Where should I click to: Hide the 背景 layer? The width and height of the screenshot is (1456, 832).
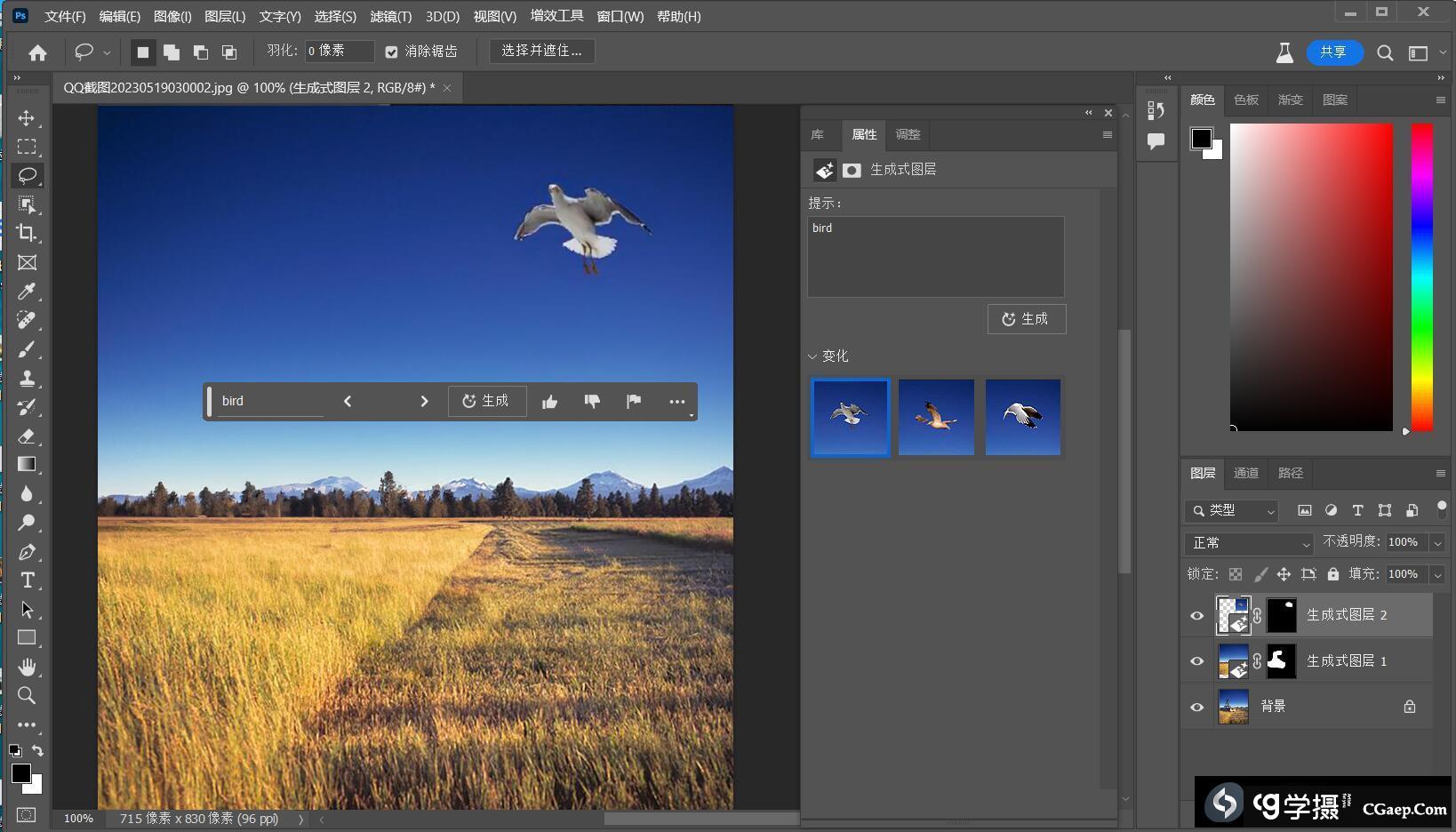[x=1196, y=707]
